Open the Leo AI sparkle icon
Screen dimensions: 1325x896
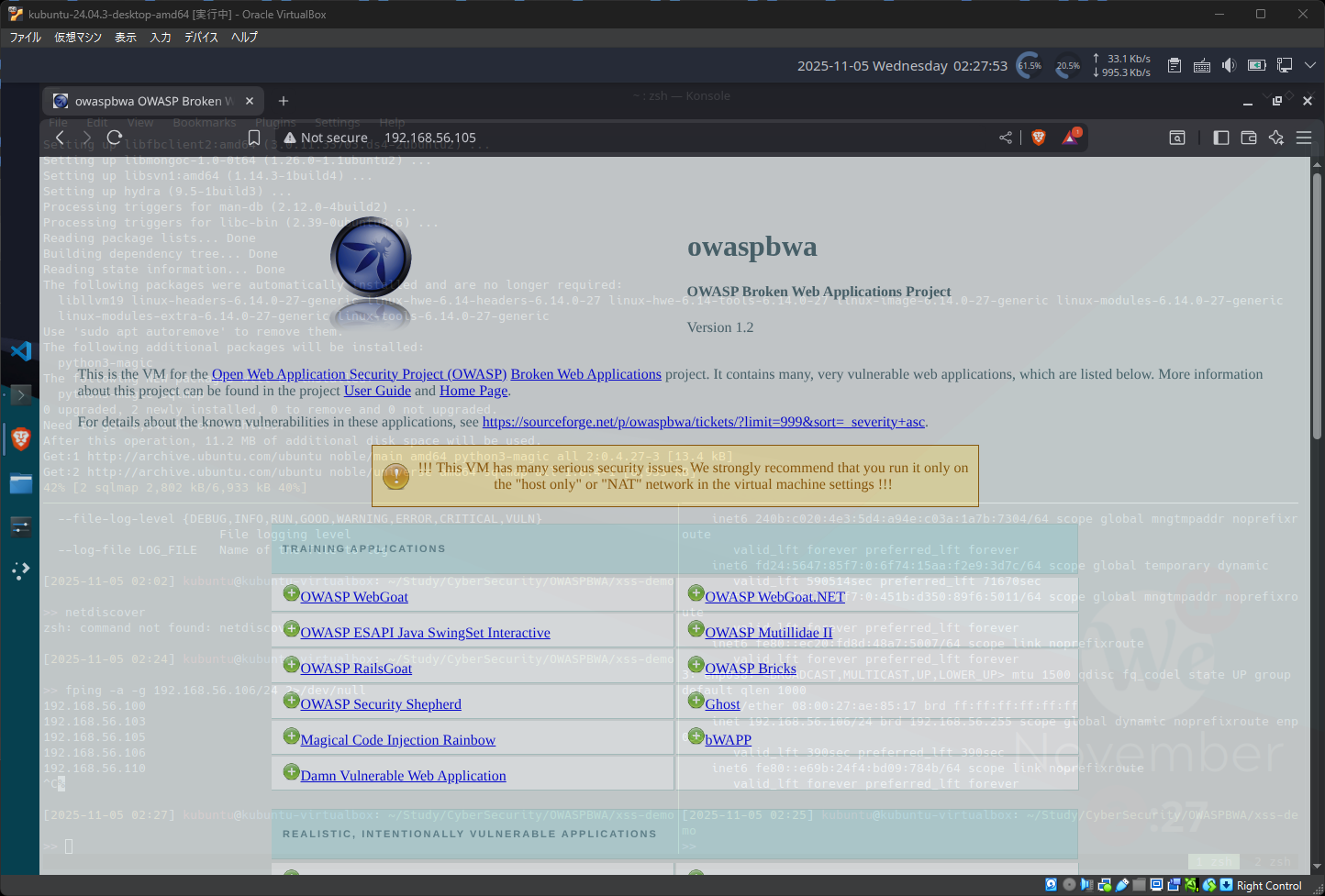click(x=1276, y=138)
